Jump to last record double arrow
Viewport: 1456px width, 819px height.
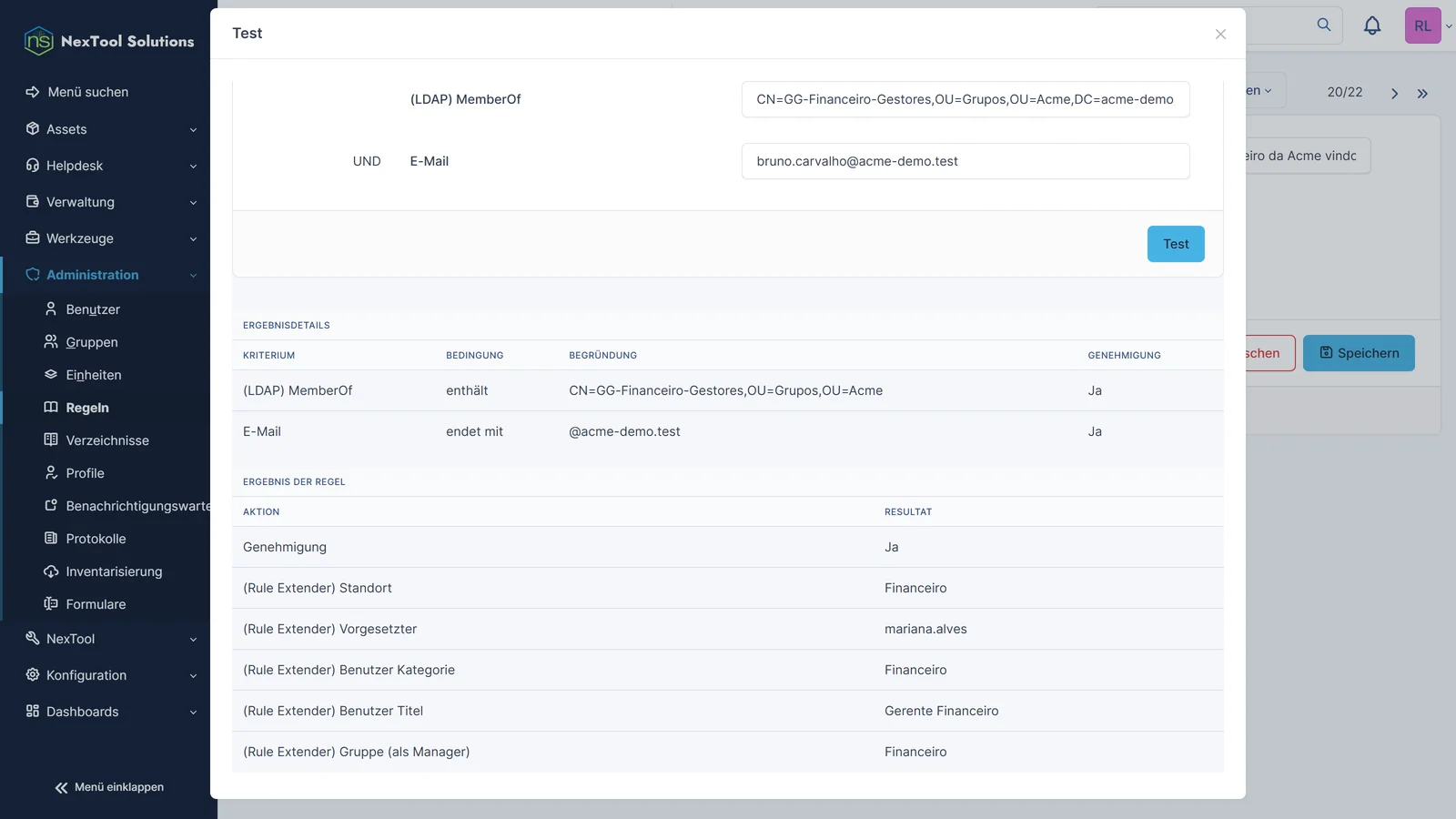[1422, 93]
